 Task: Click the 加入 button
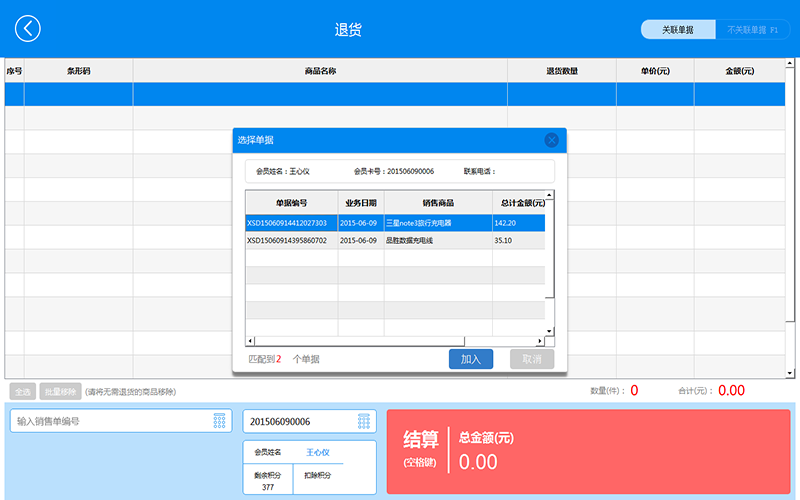(470, 359)
